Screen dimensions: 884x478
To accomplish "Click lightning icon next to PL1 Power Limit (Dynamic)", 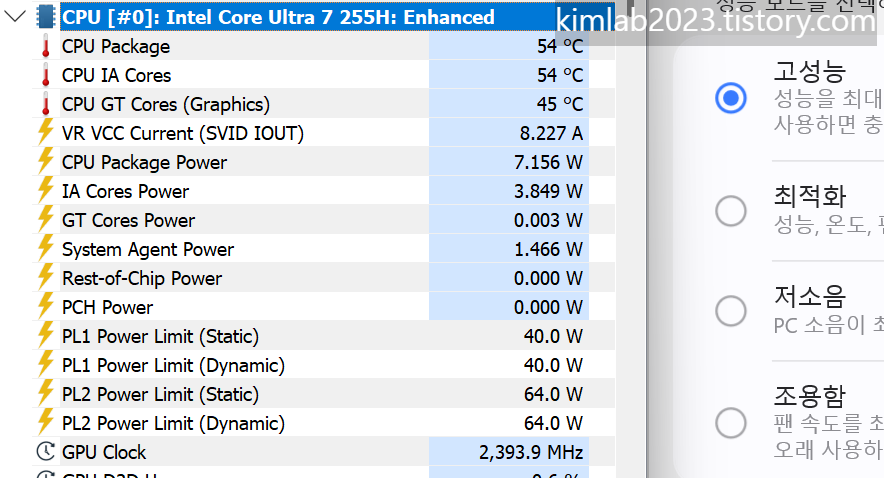I will click(x=46, y=365).
